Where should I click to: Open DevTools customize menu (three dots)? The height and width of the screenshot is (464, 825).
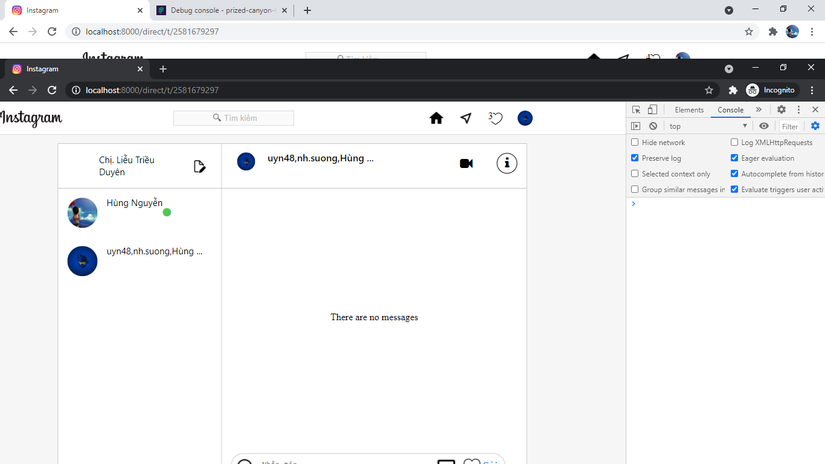pos(798,109)
